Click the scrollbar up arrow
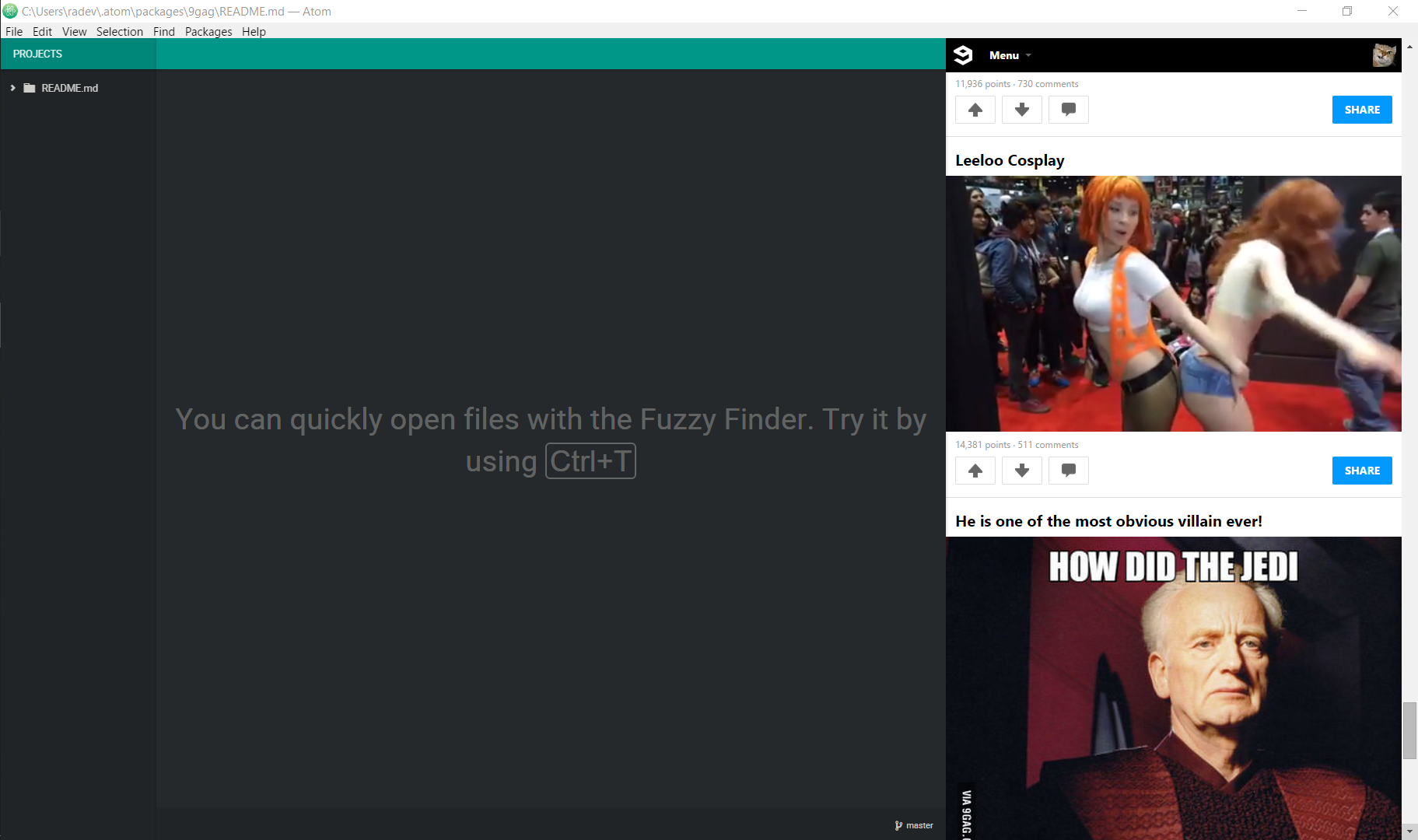Screen dimensions: 1418x840 coord(1409,47)
